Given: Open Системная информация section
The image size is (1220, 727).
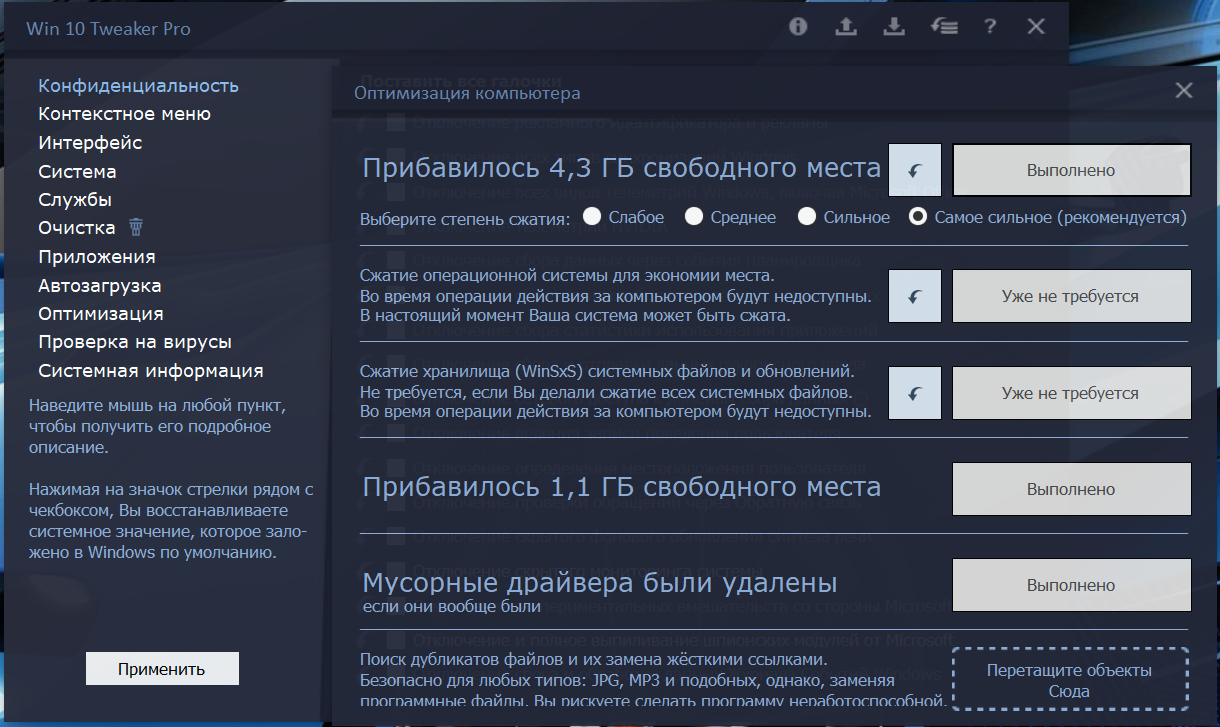Looking at the screenshot, I should [151, 371].
